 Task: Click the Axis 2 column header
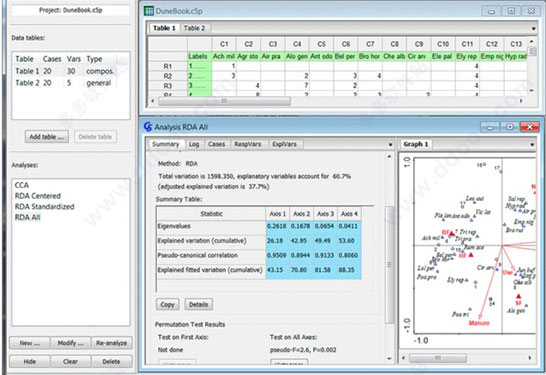(x=302, y=214)
